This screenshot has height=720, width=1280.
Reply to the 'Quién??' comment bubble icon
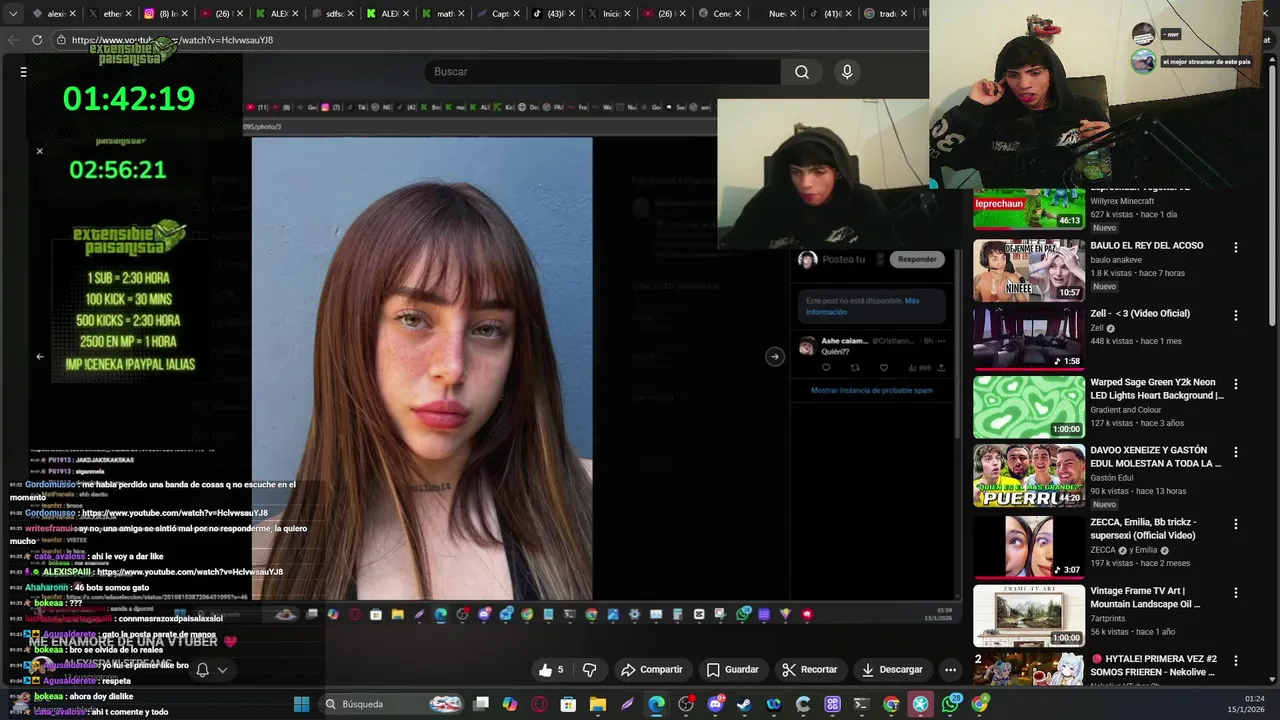click(x=826, y=368)
